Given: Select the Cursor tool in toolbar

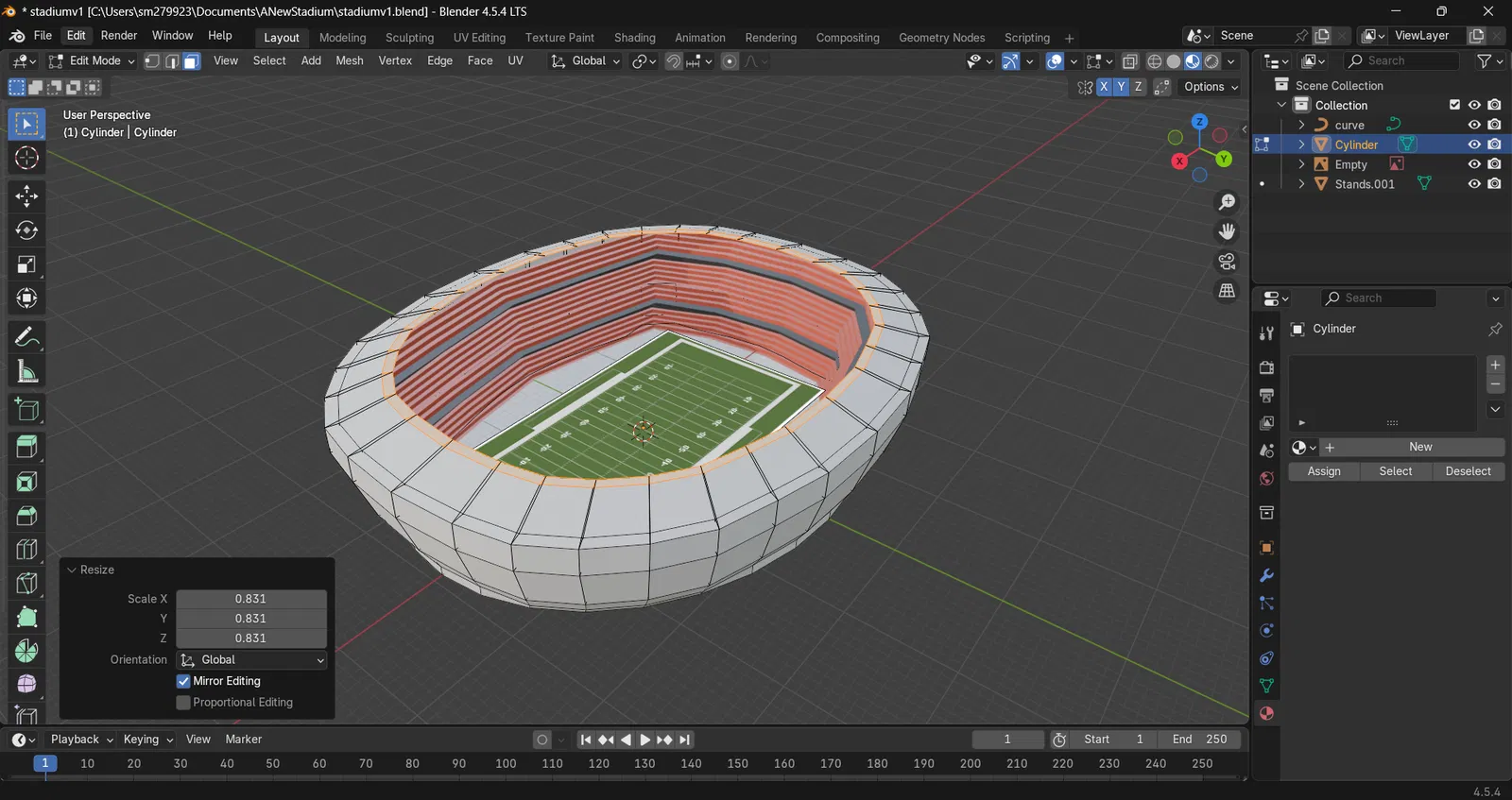Looking at the screenshot, I should (26, 158).
